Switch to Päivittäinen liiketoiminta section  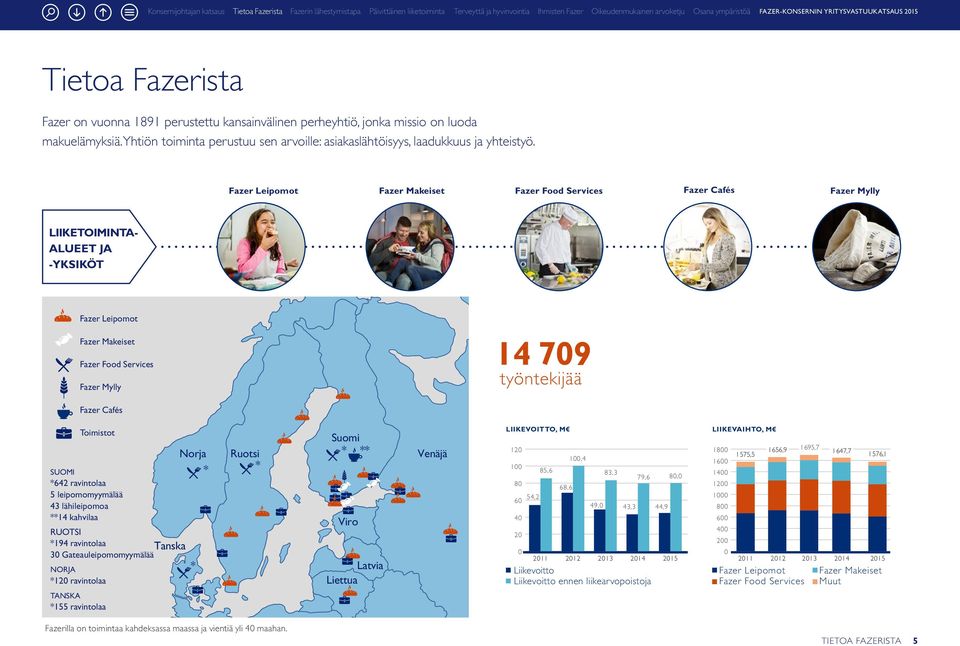(x=407, y=12)
